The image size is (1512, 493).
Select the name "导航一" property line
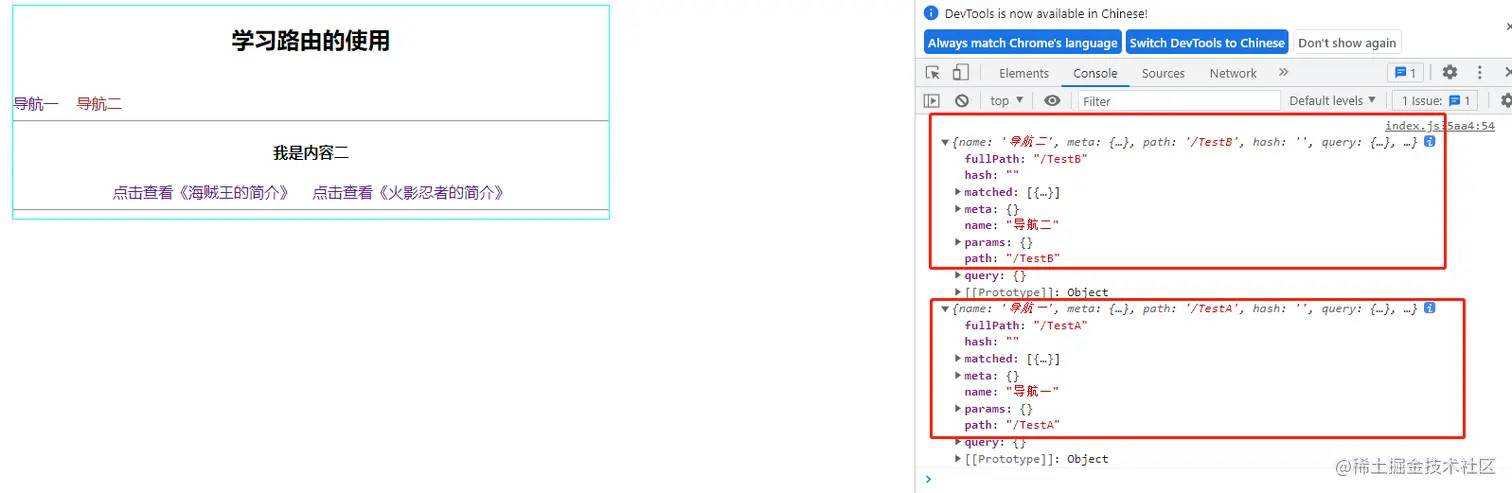click(x=1011, y=392)
